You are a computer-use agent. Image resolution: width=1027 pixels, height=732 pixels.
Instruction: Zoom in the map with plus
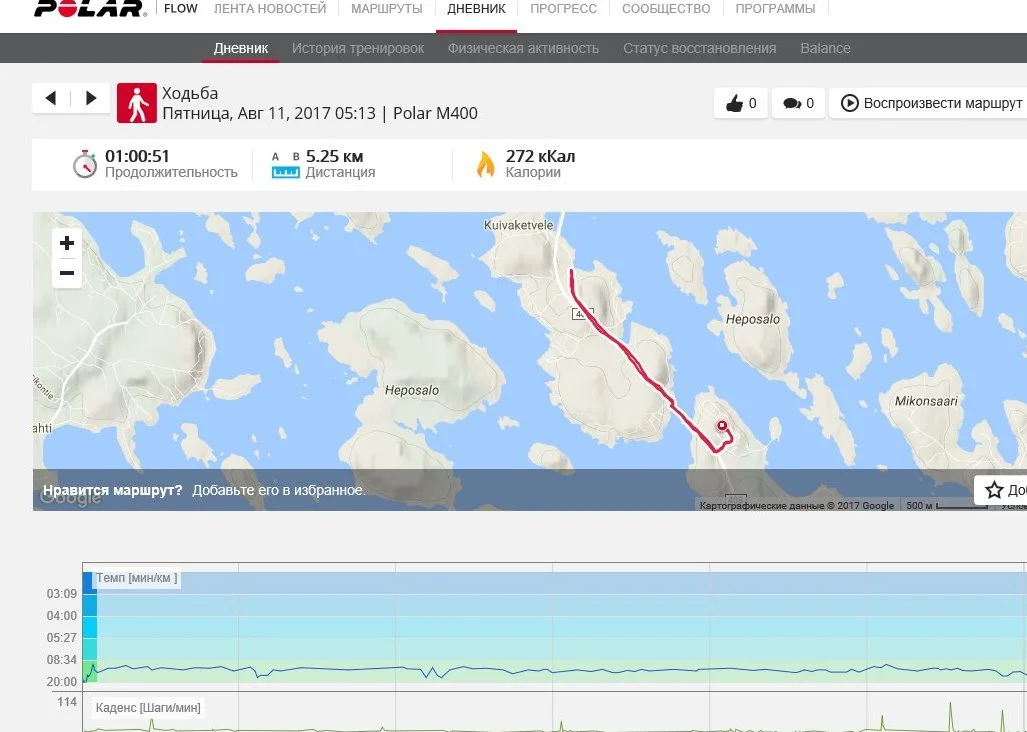click(x=67, y=244)
